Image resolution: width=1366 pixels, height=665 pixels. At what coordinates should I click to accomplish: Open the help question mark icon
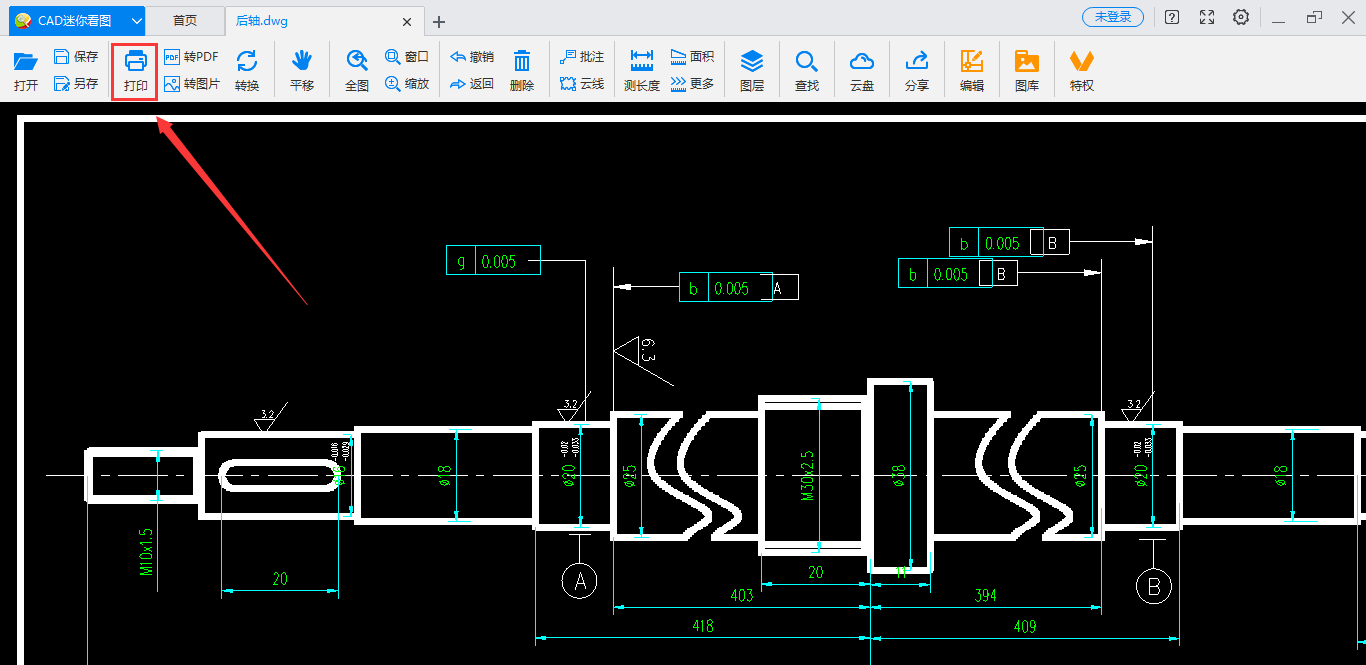[1172, 17]
